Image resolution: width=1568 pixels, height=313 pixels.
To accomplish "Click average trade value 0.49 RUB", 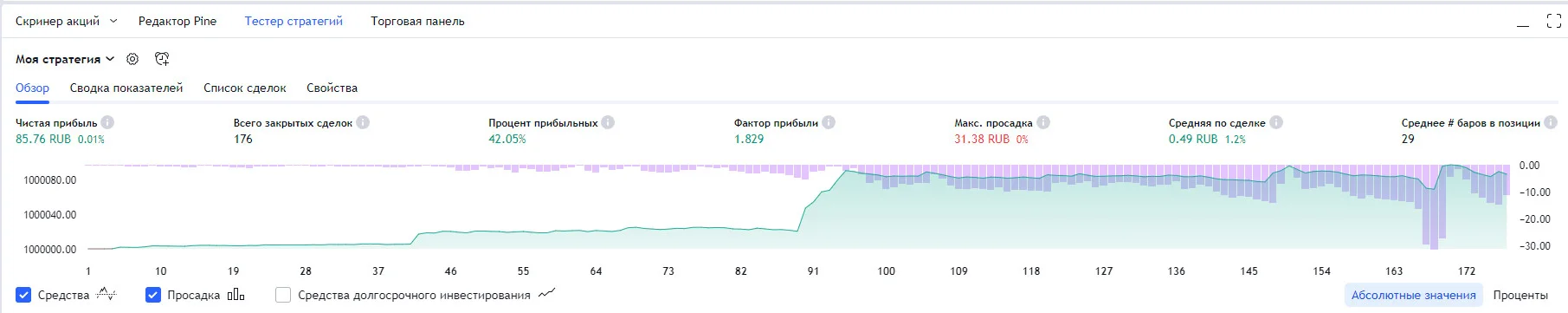I will 1193,139.
